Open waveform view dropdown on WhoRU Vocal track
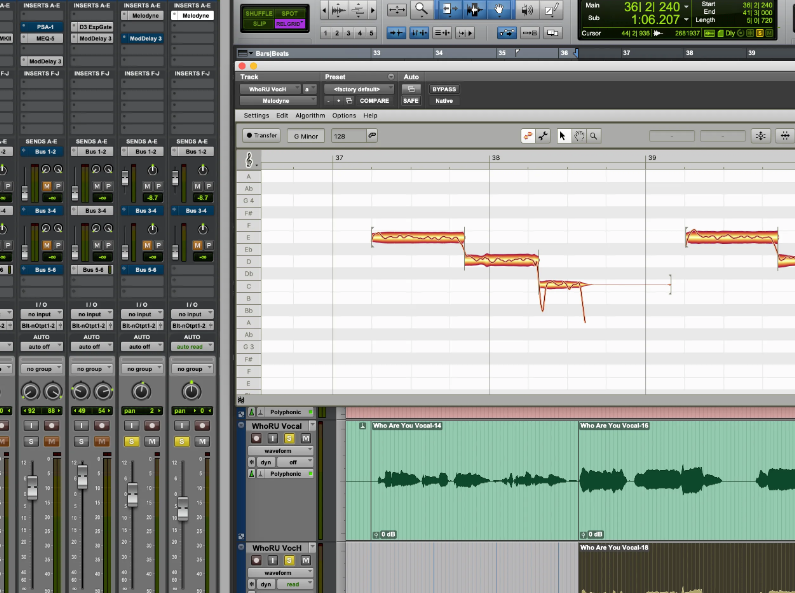 [281, 451]
